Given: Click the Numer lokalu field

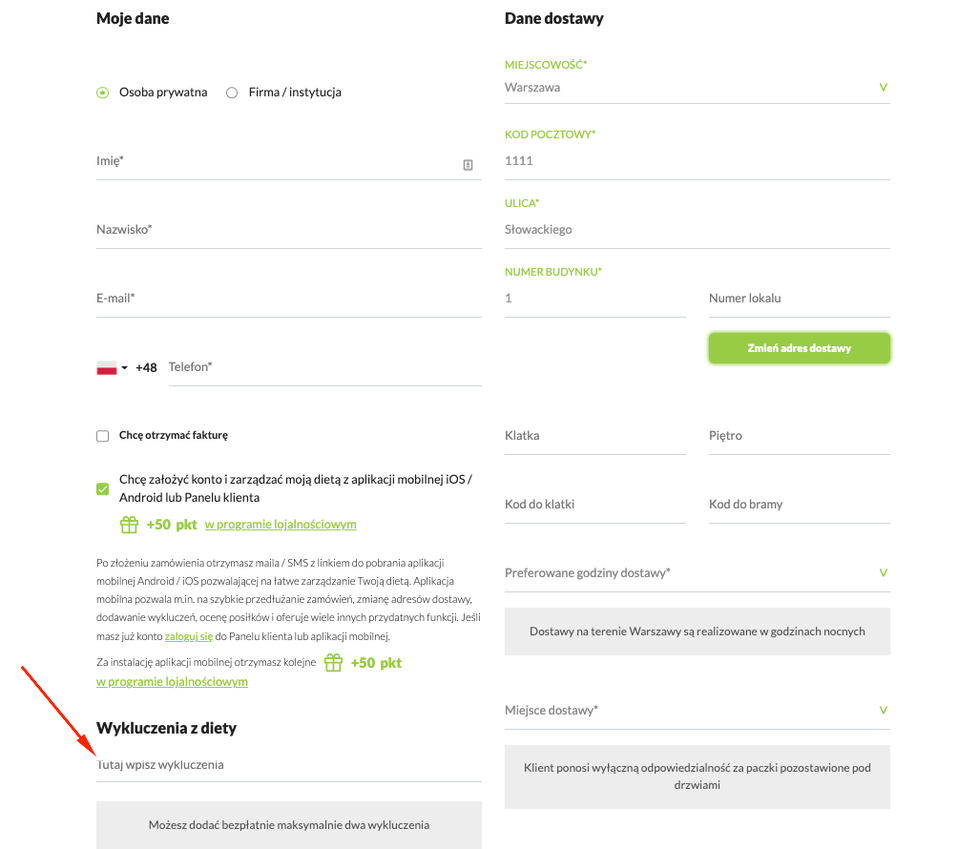Looking at the screenshot, I should point(798,299).
